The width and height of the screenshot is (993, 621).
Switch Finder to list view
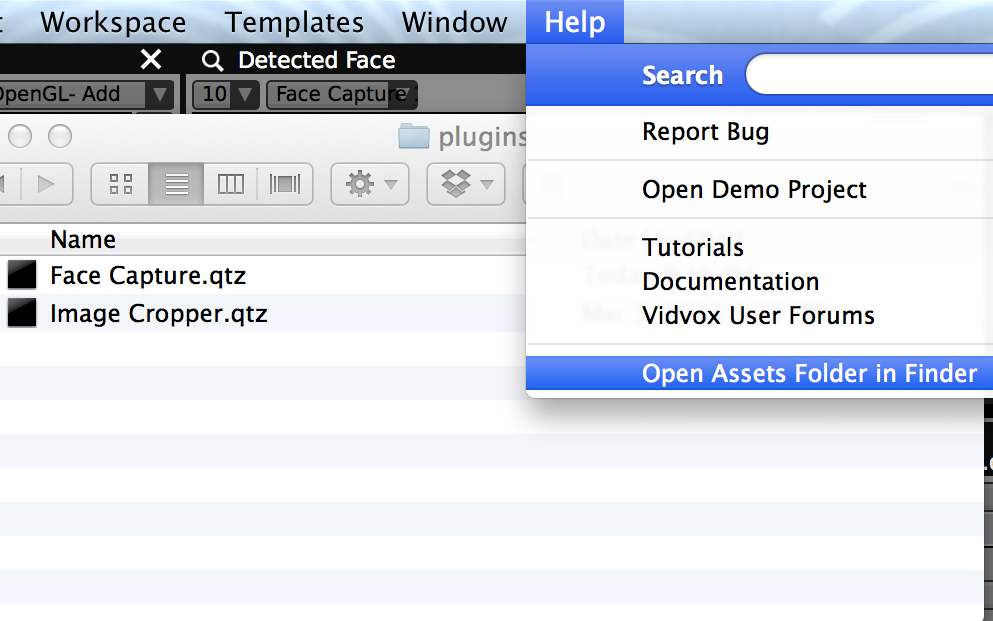click(x=176, y=184)
